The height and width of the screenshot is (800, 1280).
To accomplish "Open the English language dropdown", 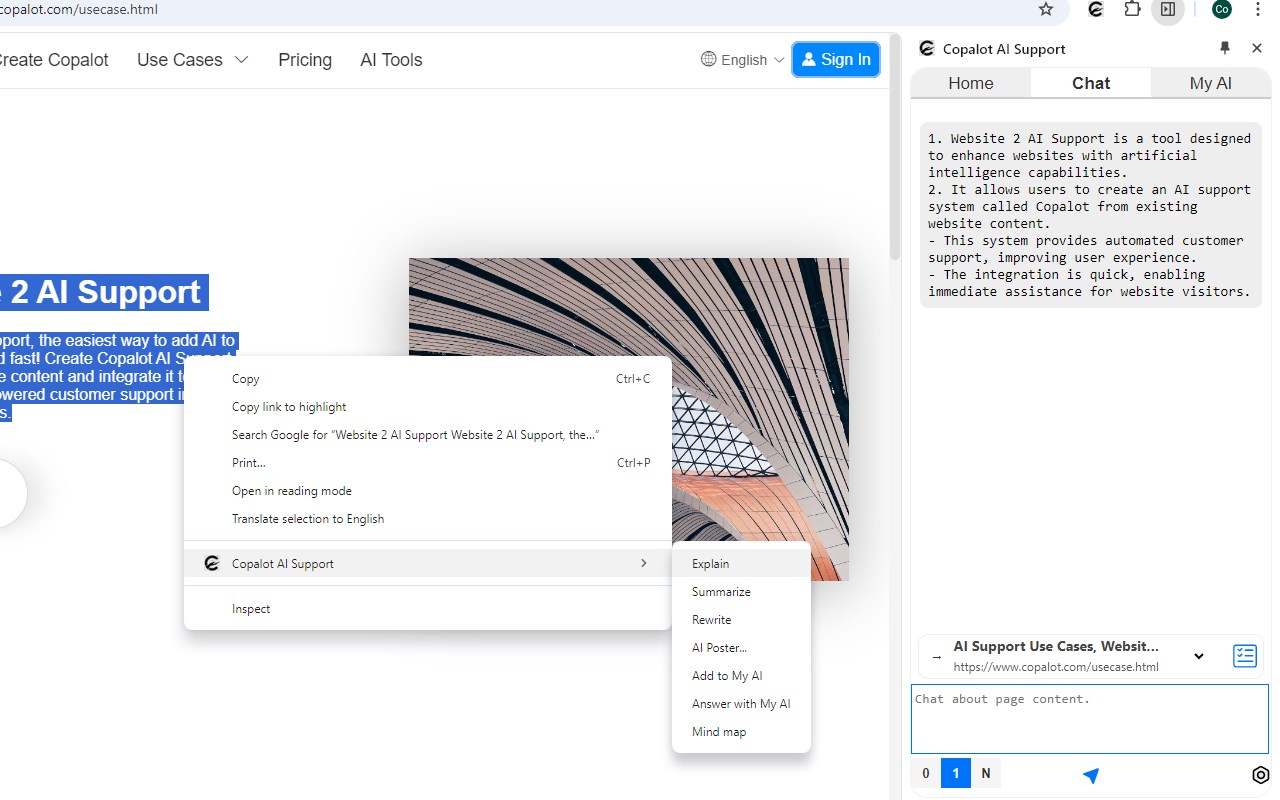I will (x=743, y=60).
